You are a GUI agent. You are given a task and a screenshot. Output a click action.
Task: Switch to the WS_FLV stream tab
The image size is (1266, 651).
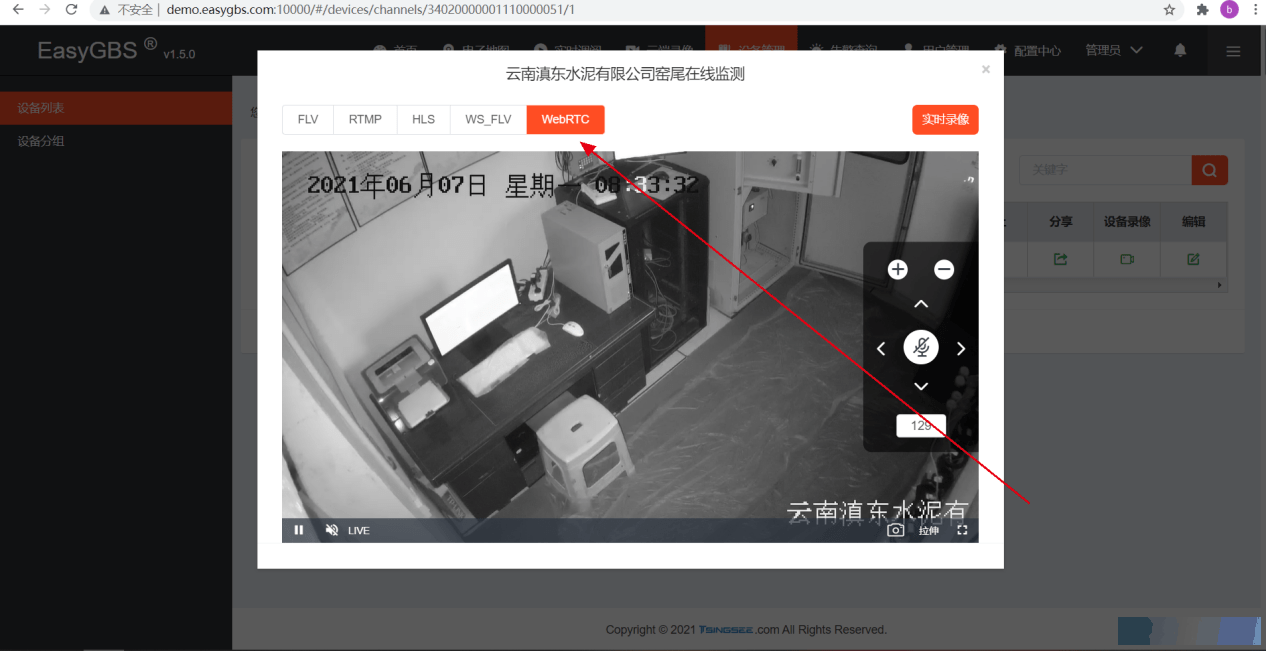point(488,120)
